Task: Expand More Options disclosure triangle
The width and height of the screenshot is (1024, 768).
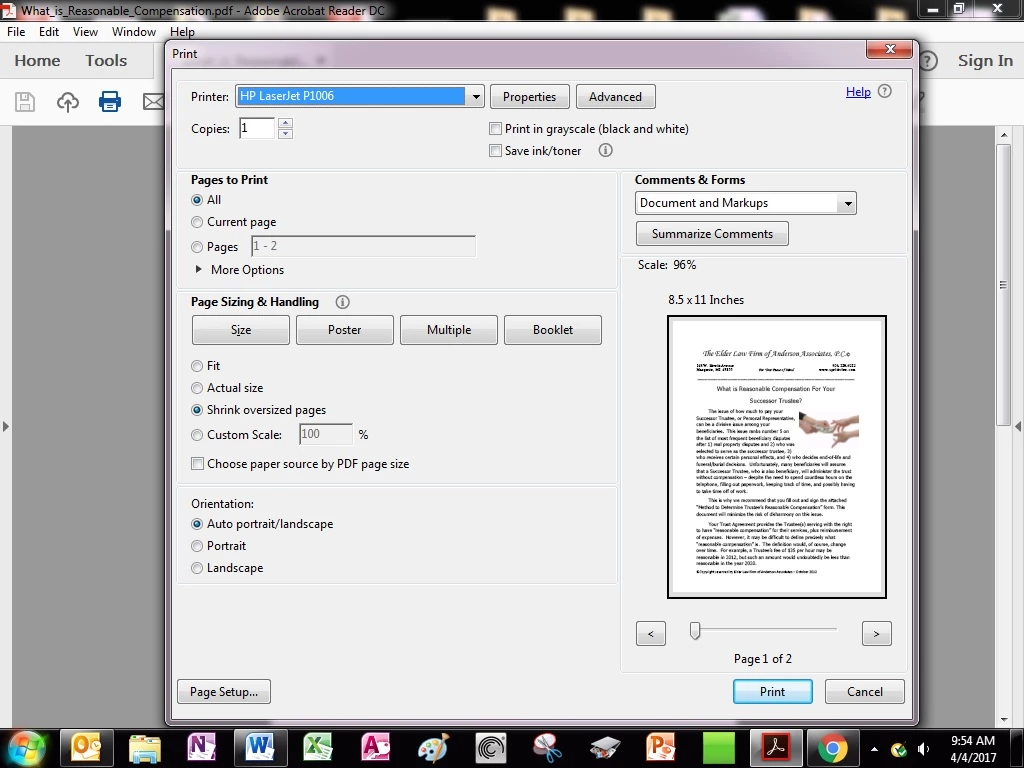Action: (x=199, y=269)
